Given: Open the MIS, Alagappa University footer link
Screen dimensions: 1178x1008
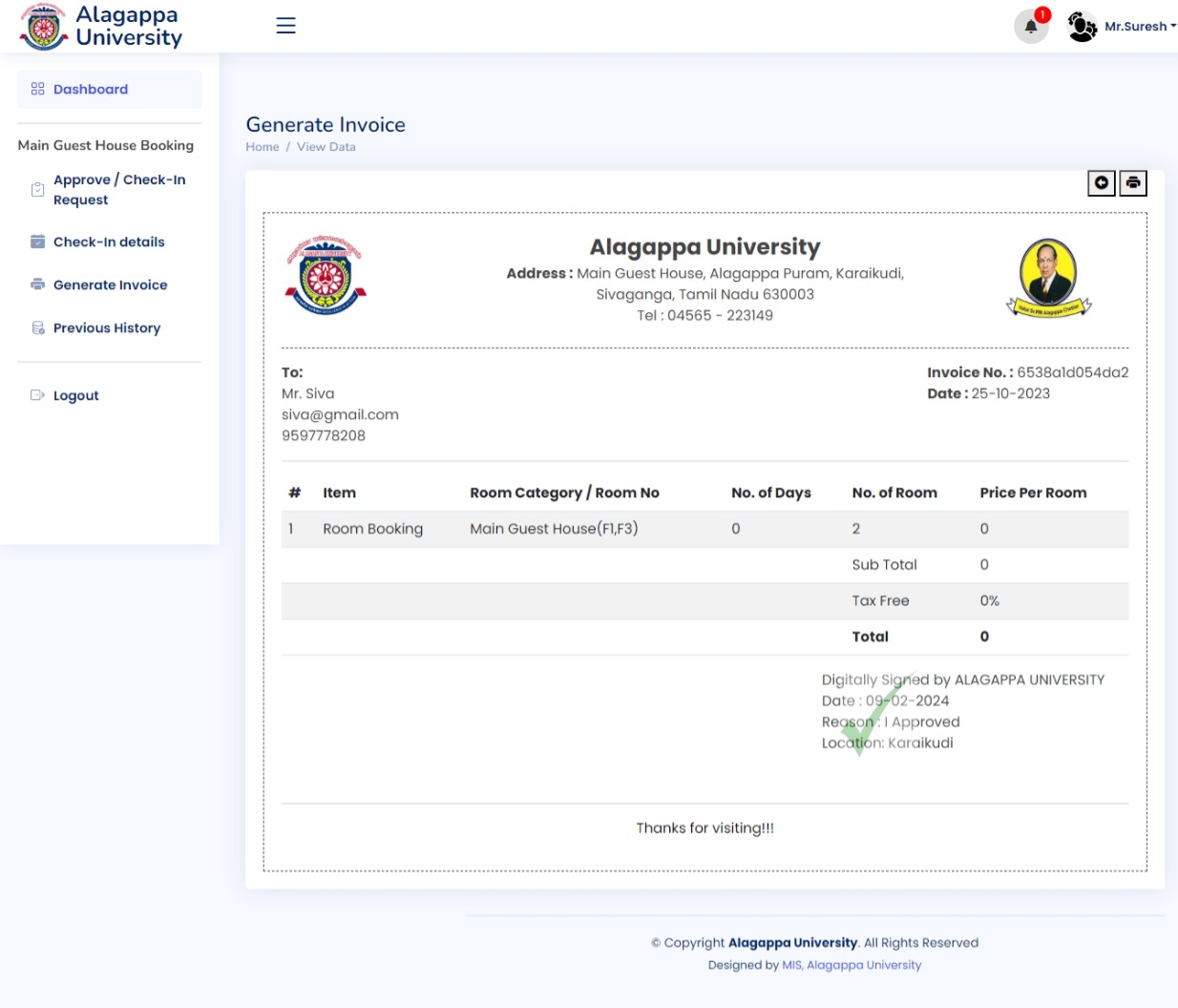Looking at the screenshot, I should (x=852, y=965).
